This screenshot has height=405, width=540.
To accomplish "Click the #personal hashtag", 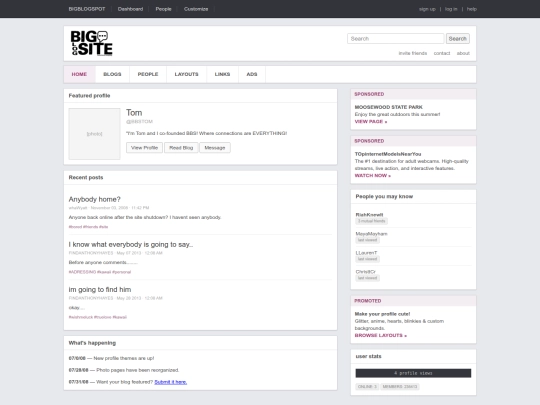I will tap(122, 272).
